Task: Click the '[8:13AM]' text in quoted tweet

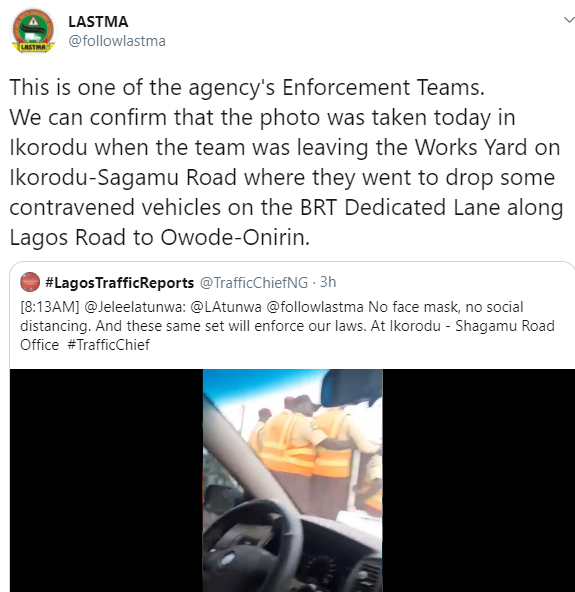Action: pyautogui.click(x=49, y=307)
